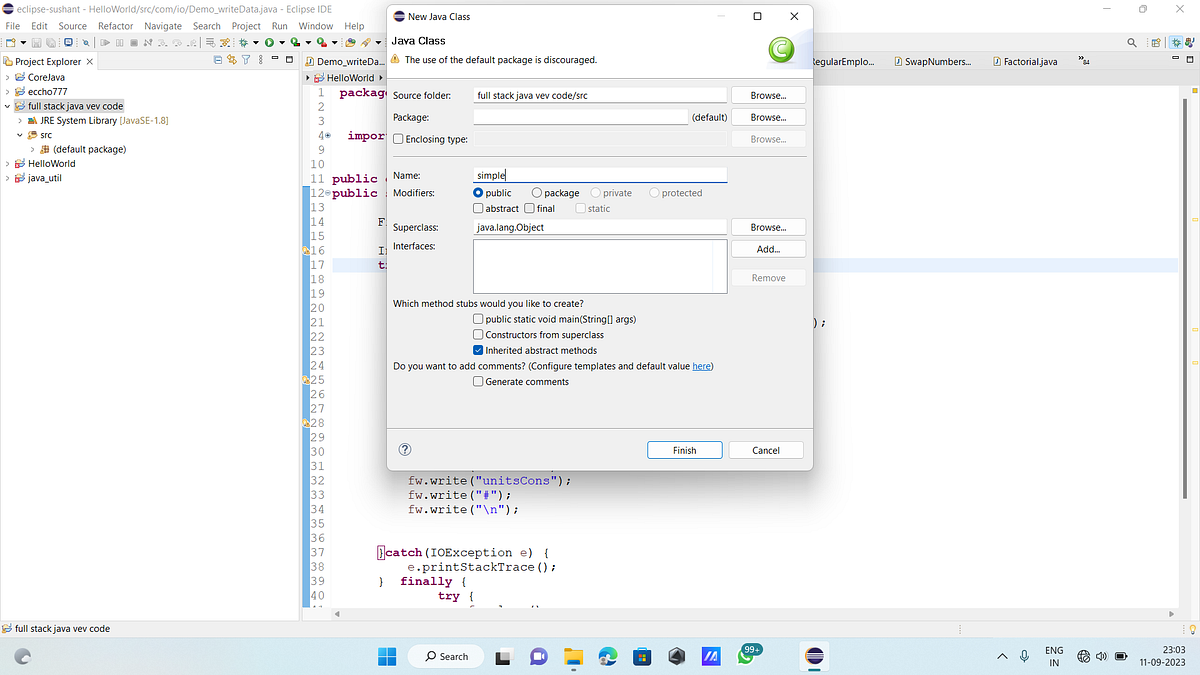Click the Windows Start button

(x=387, y=656)
